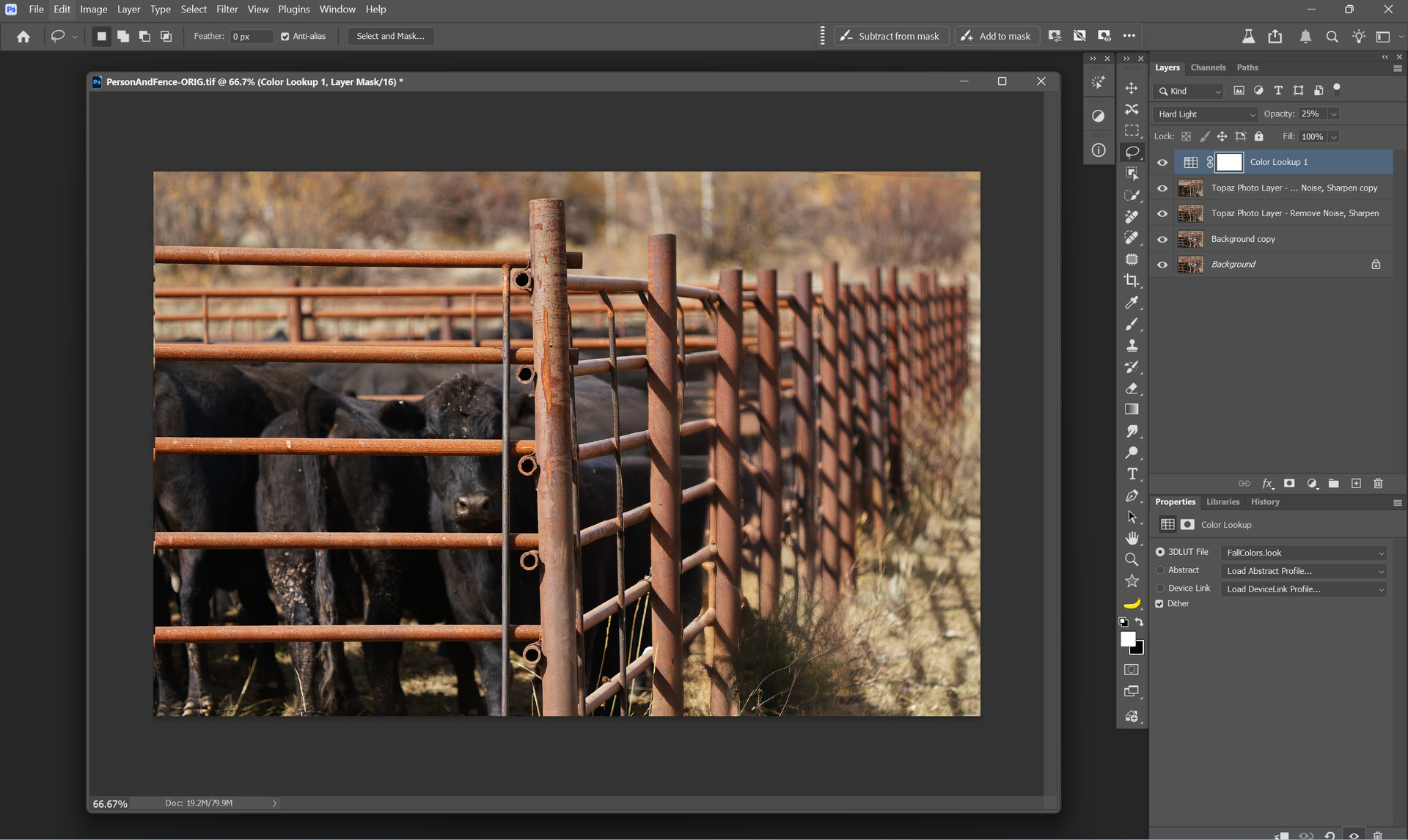Delete layer using trash icon
The height and width of the screenshot is (840, 1408).
1378,484
